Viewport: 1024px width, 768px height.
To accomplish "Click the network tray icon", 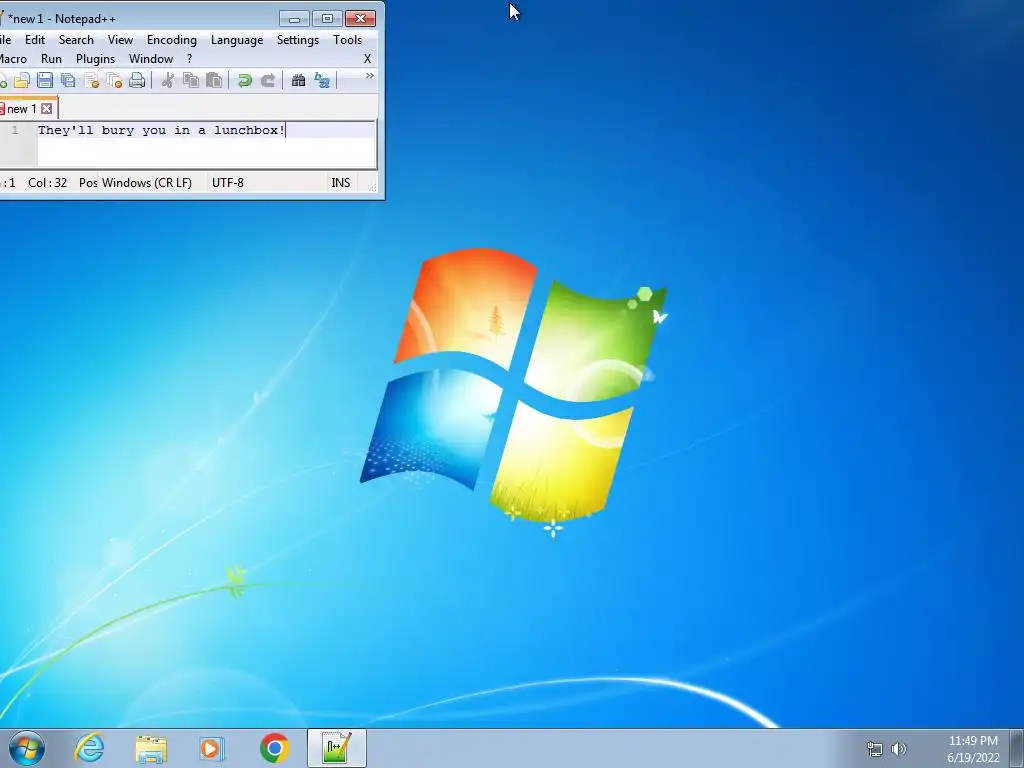I will click(874, 749).
